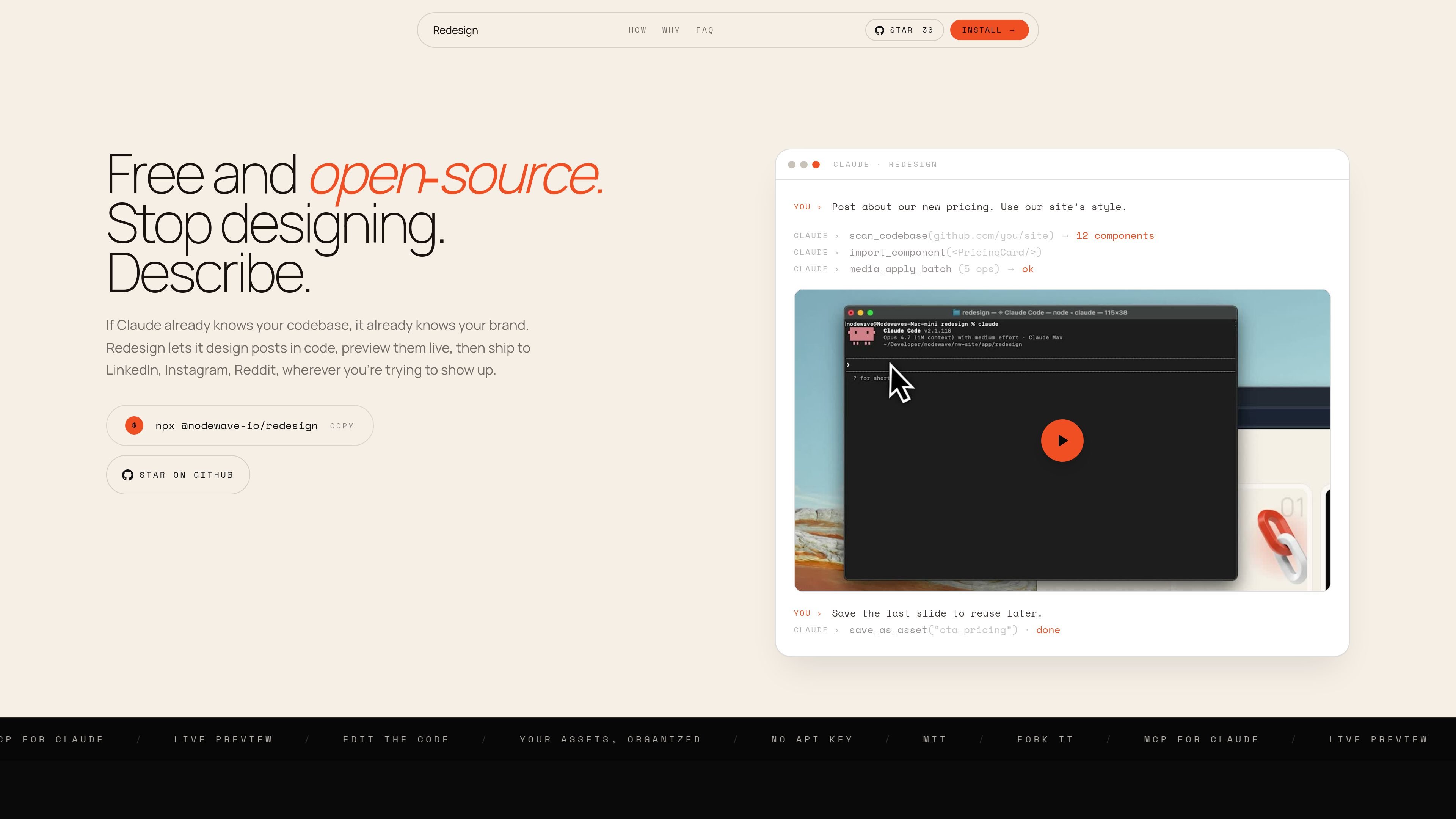The image size is (1456, 819).
Task: Click 'FORK IT' in the ticker
Action: point(1045,739)
